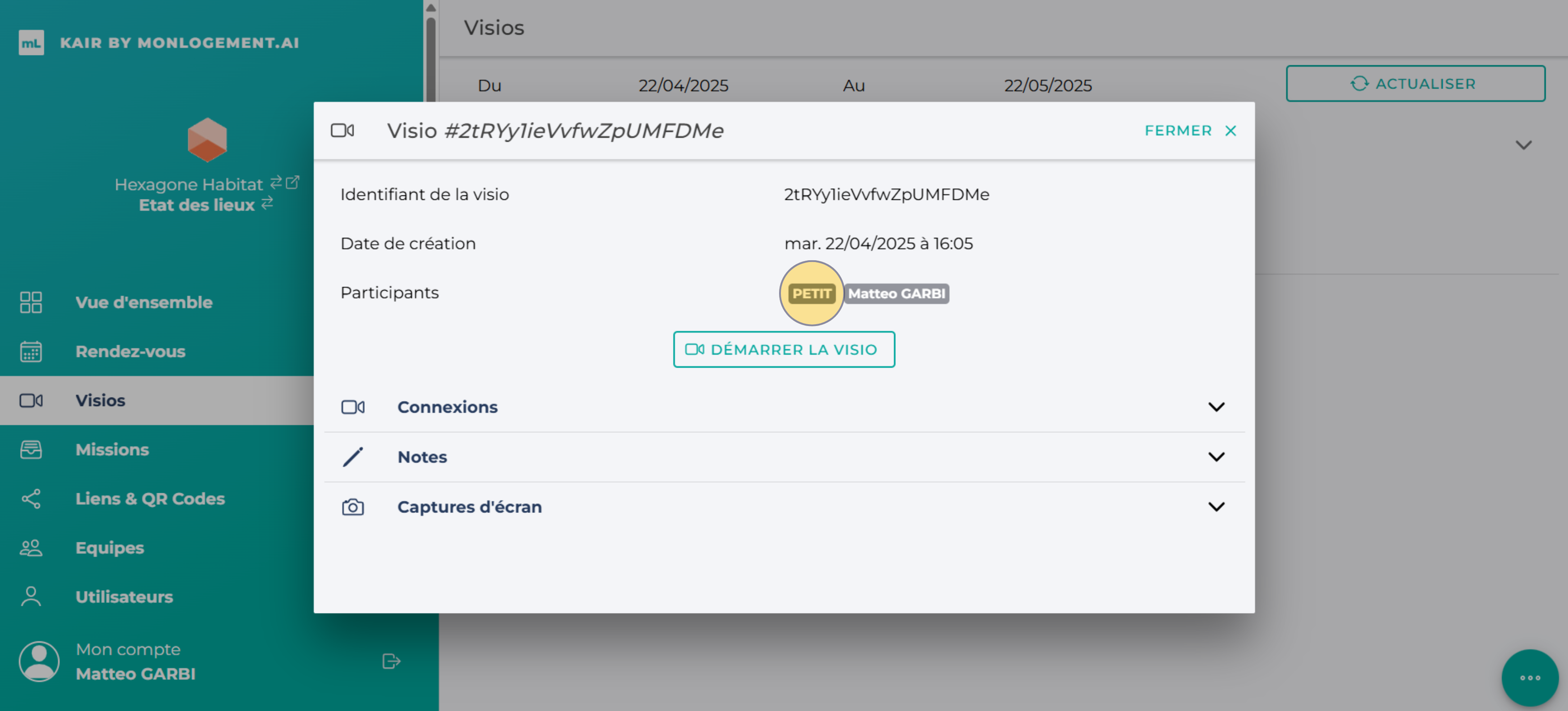Viewport: 1568px width, 711px height.
Task: Click the Hexagone Habitat hexagon logo
Action: click(x=207, y=140)
